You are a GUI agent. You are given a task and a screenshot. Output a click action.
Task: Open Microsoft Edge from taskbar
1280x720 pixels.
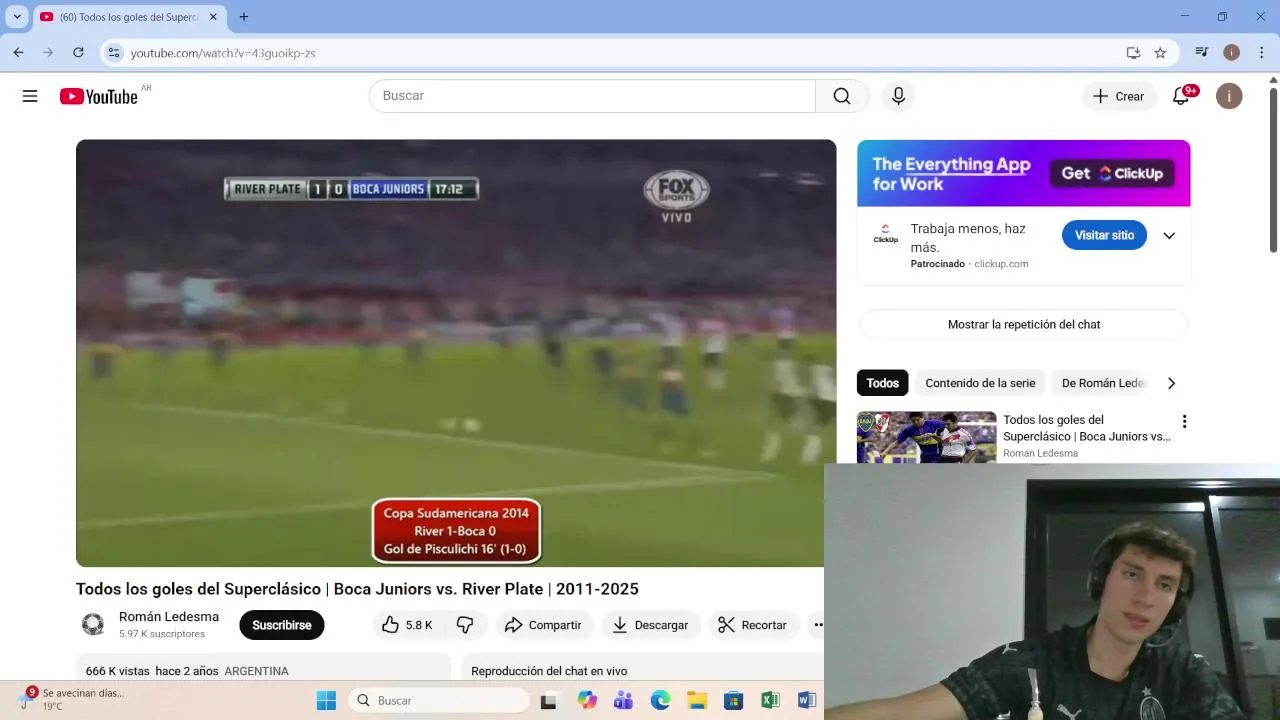click(x=660, y=701)
